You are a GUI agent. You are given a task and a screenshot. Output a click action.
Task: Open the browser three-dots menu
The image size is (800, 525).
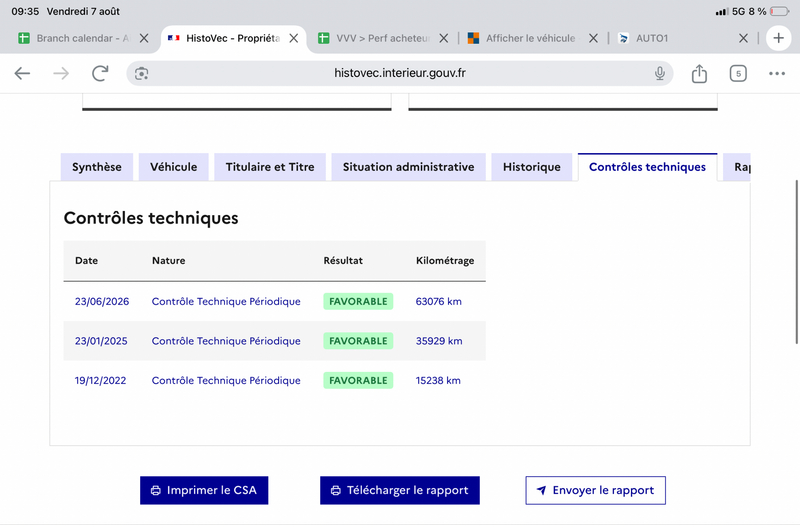[x=777, y=73]
